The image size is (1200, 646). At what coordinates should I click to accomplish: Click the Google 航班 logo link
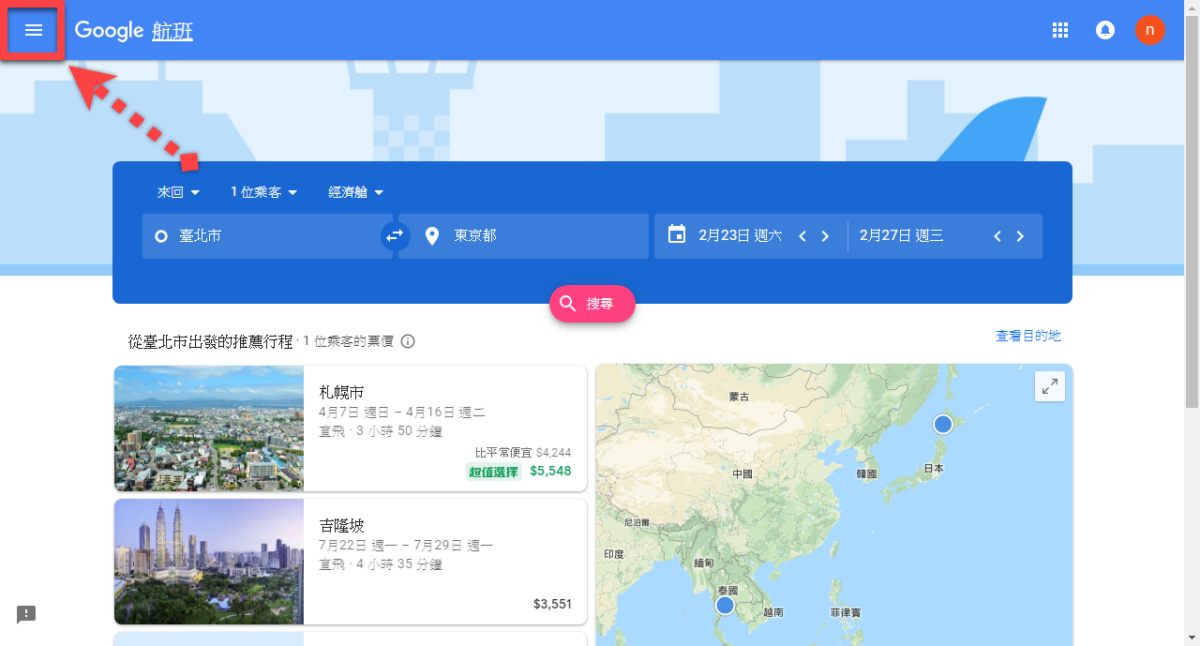[134, 30]
